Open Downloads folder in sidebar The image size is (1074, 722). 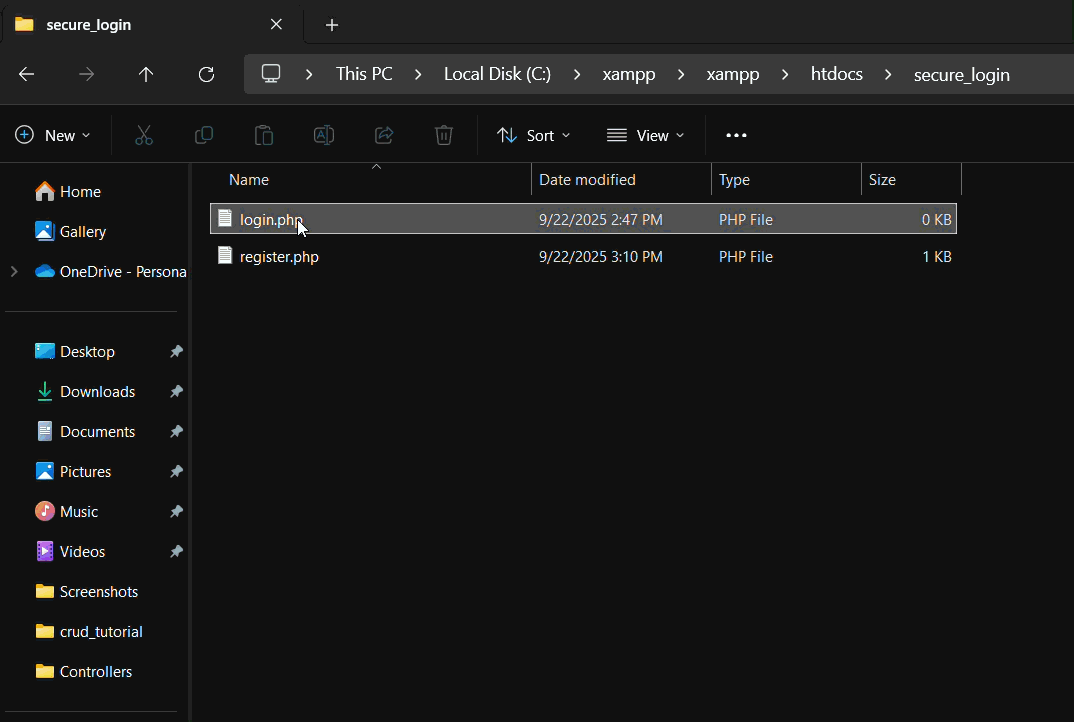(97, 392)
